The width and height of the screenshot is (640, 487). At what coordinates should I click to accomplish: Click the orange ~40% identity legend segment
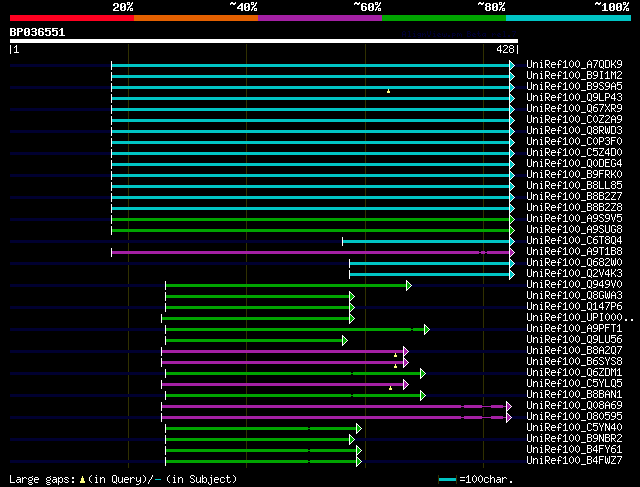coord(196,18)
